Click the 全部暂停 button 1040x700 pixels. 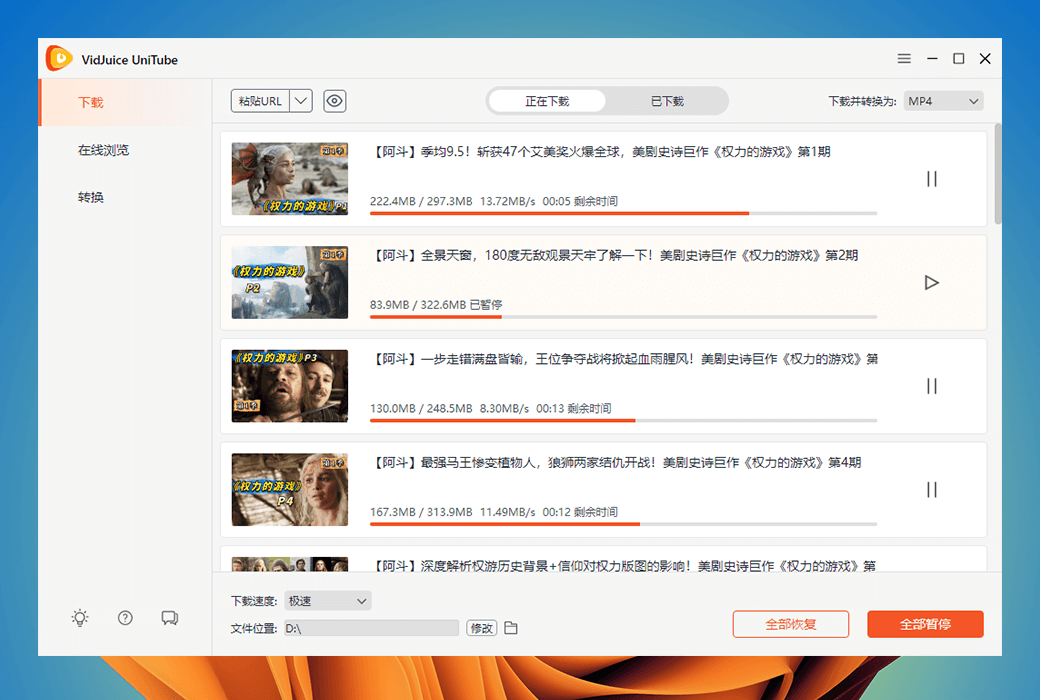(x=925, y=624)
